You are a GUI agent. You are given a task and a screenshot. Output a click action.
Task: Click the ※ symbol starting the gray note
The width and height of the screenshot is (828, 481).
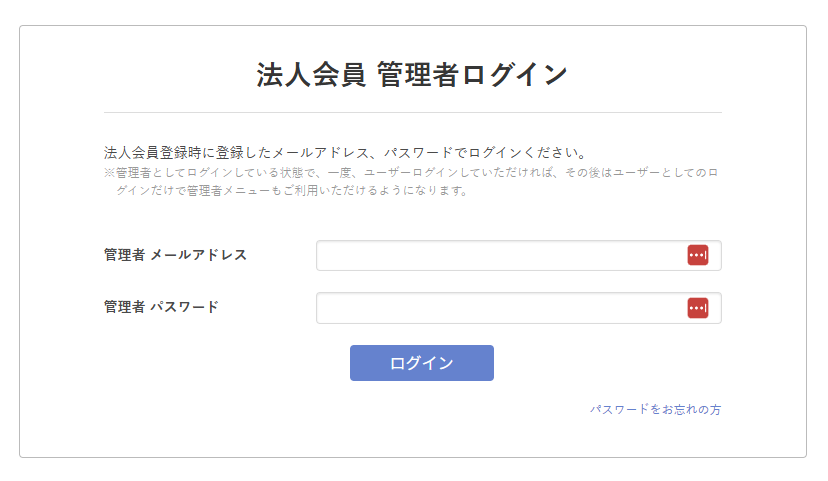109,173
